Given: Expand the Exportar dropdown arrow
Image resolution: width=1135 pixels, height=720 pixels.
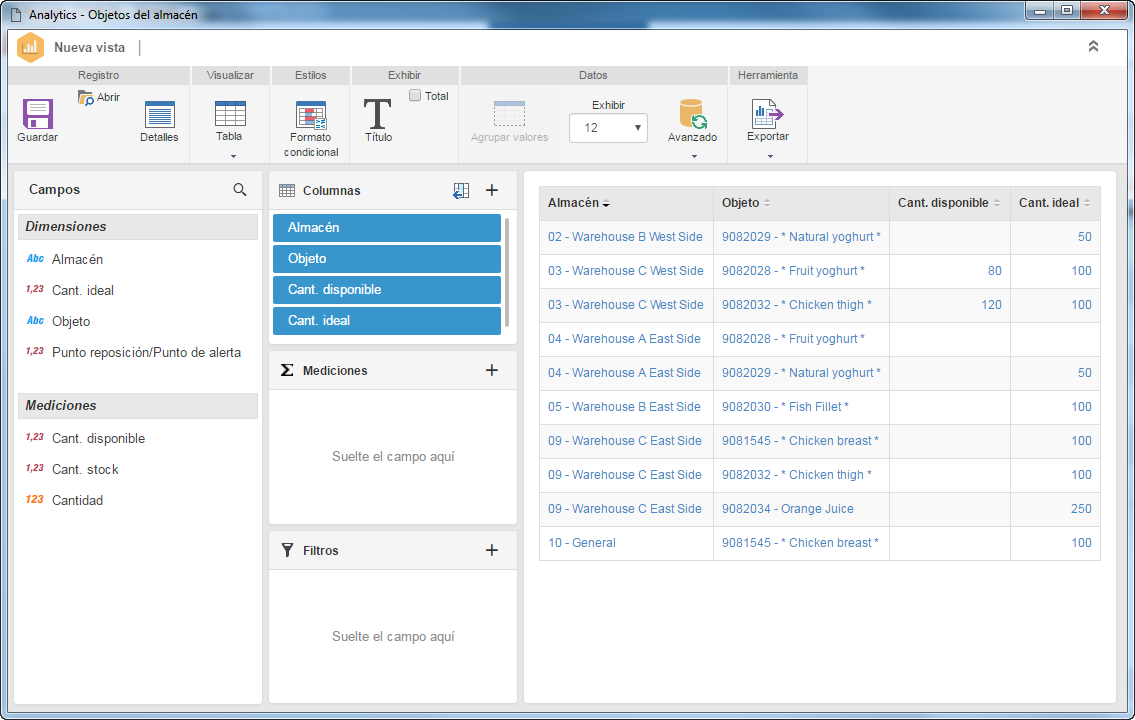Looking at the screenshot, I should [770, 156].
